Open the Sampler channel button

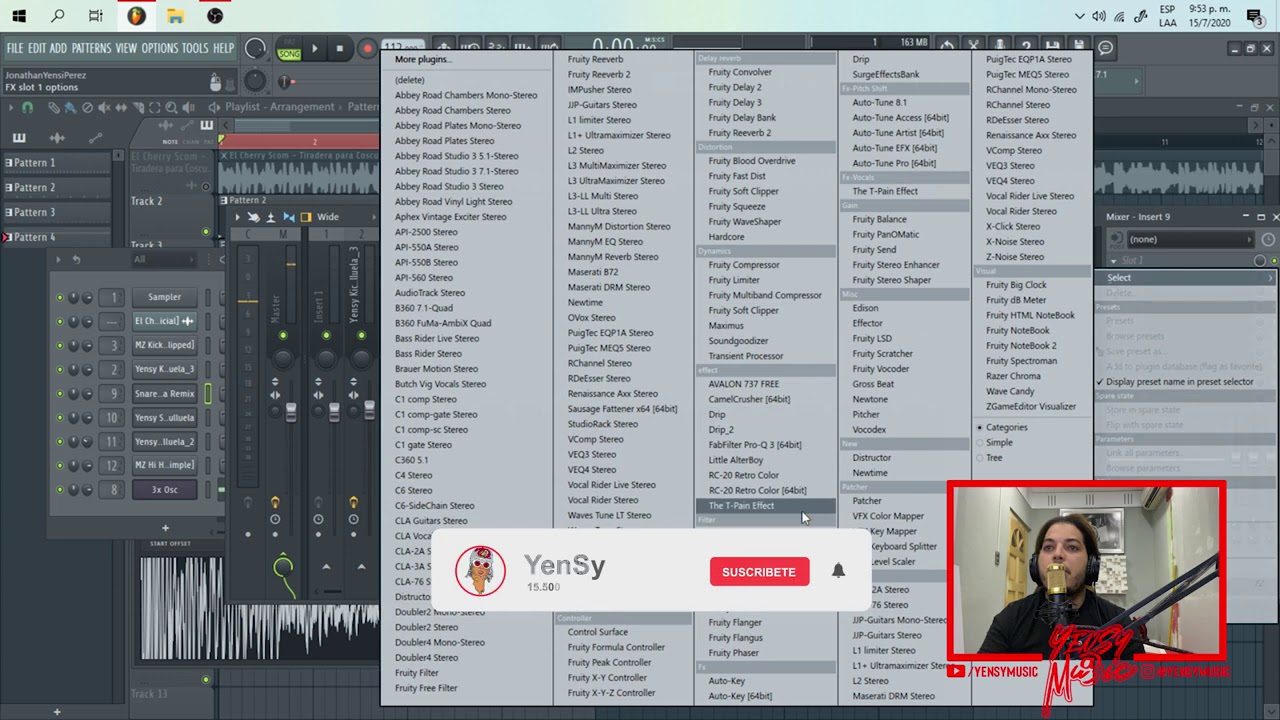(x=164, y=297)
